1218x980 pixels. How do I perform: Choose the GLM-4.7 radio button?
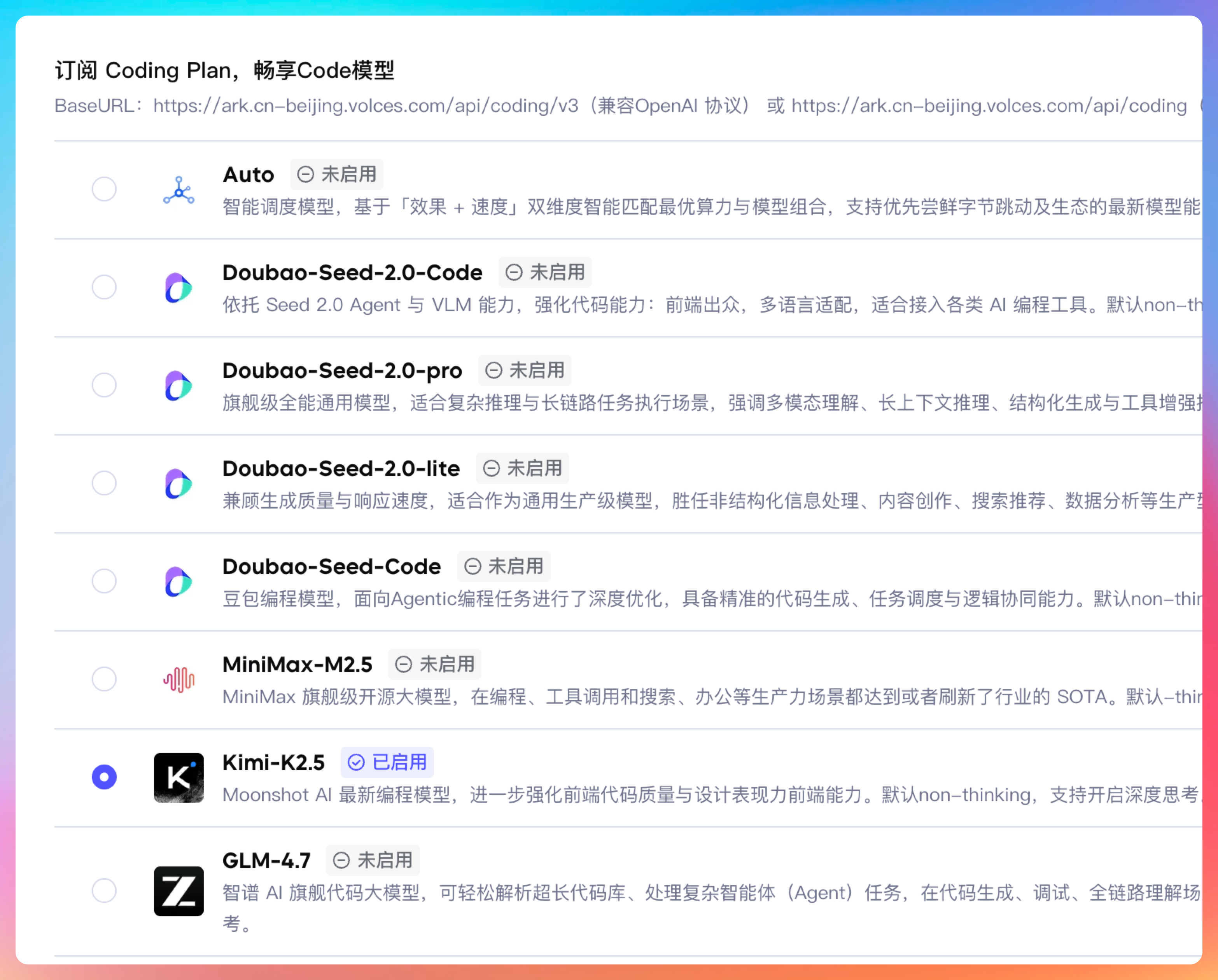click(x=105, y=890)
